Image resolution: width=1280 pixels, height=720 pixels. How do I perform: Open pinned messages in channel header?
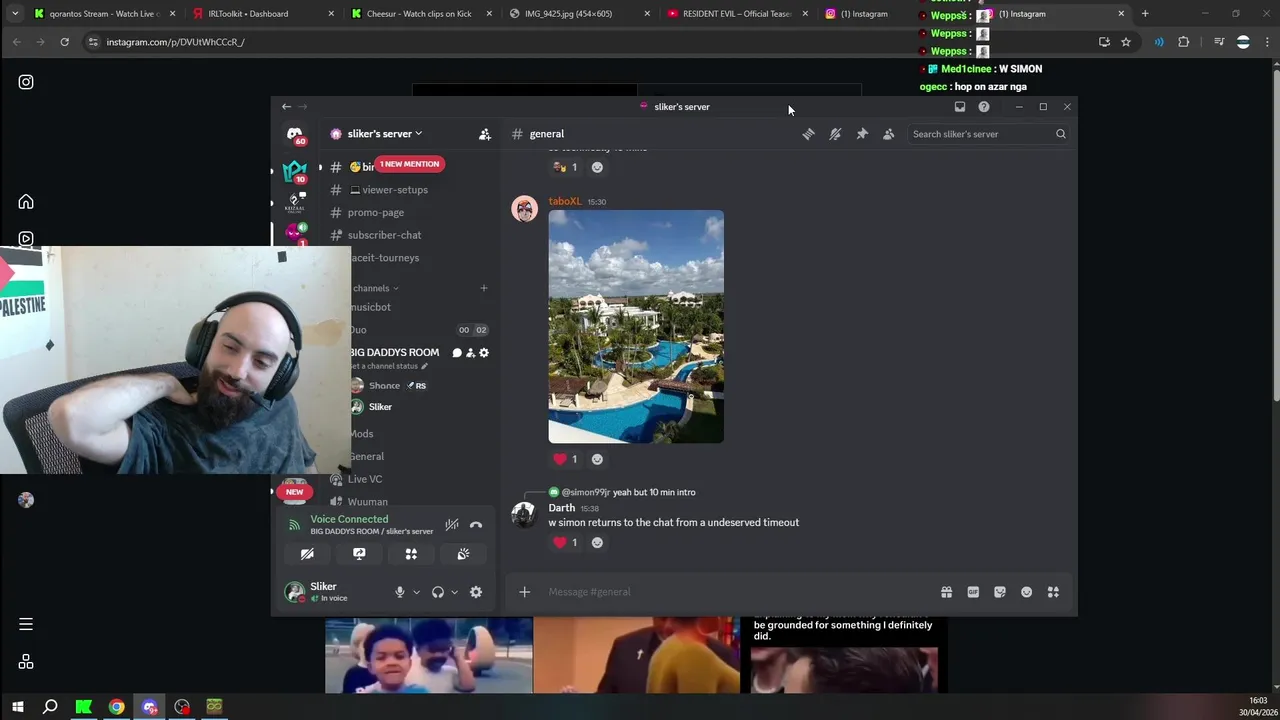pos(862,134)
